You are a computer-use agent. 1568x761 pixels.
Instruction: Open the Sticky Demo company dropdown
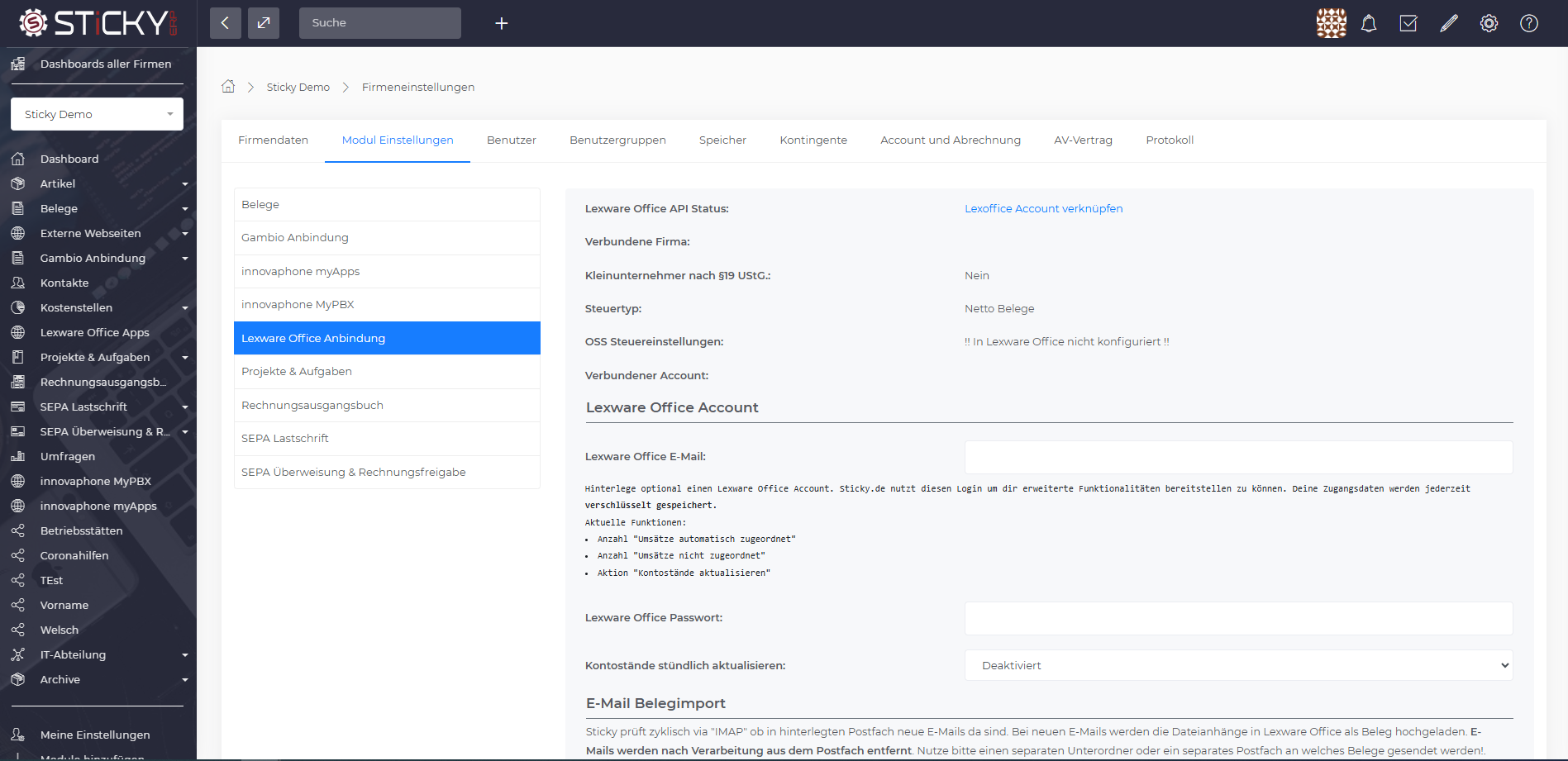(97, 114)
